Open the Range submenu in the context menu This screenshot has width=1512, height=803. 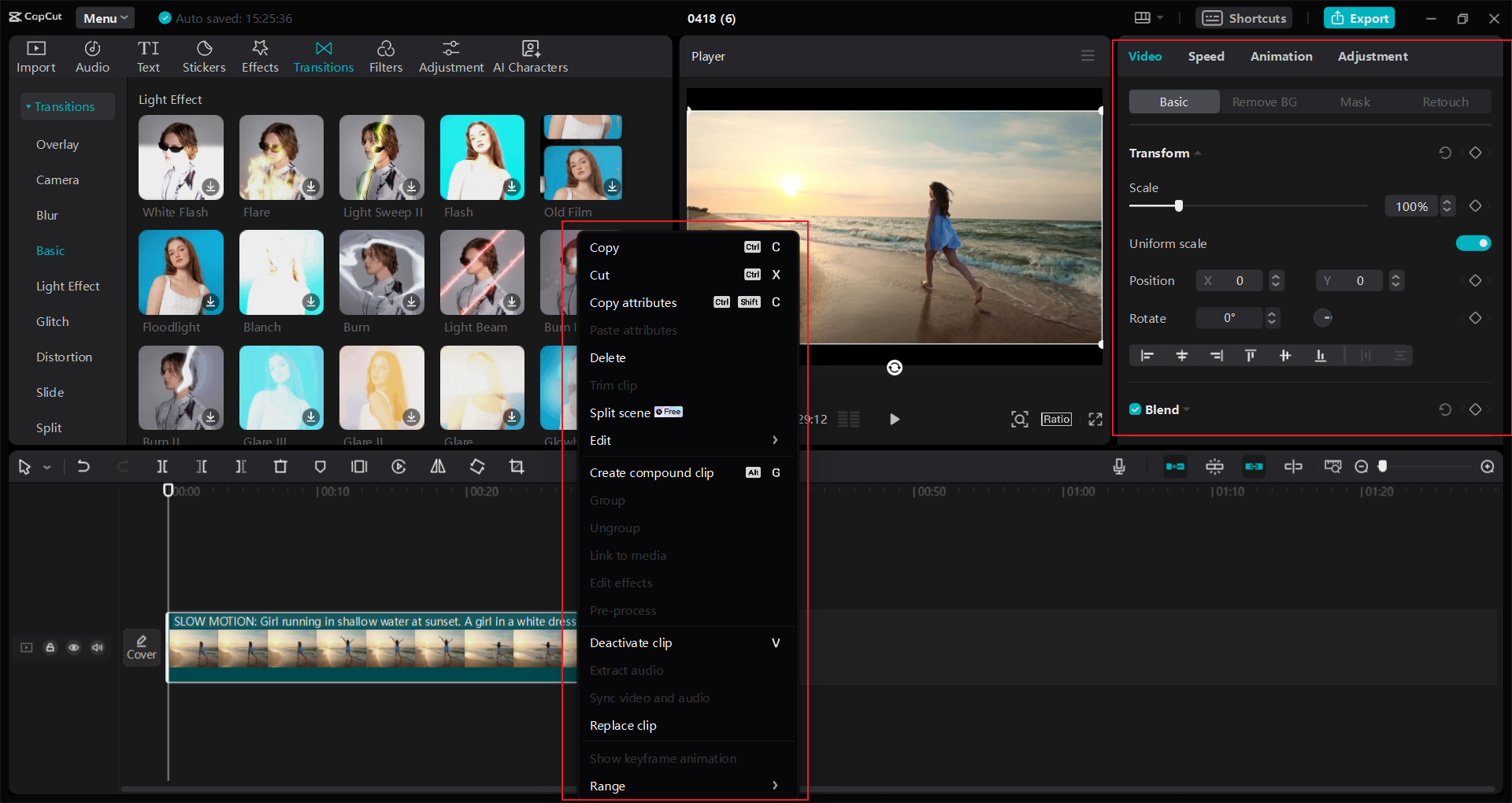(x=684, y=786)
